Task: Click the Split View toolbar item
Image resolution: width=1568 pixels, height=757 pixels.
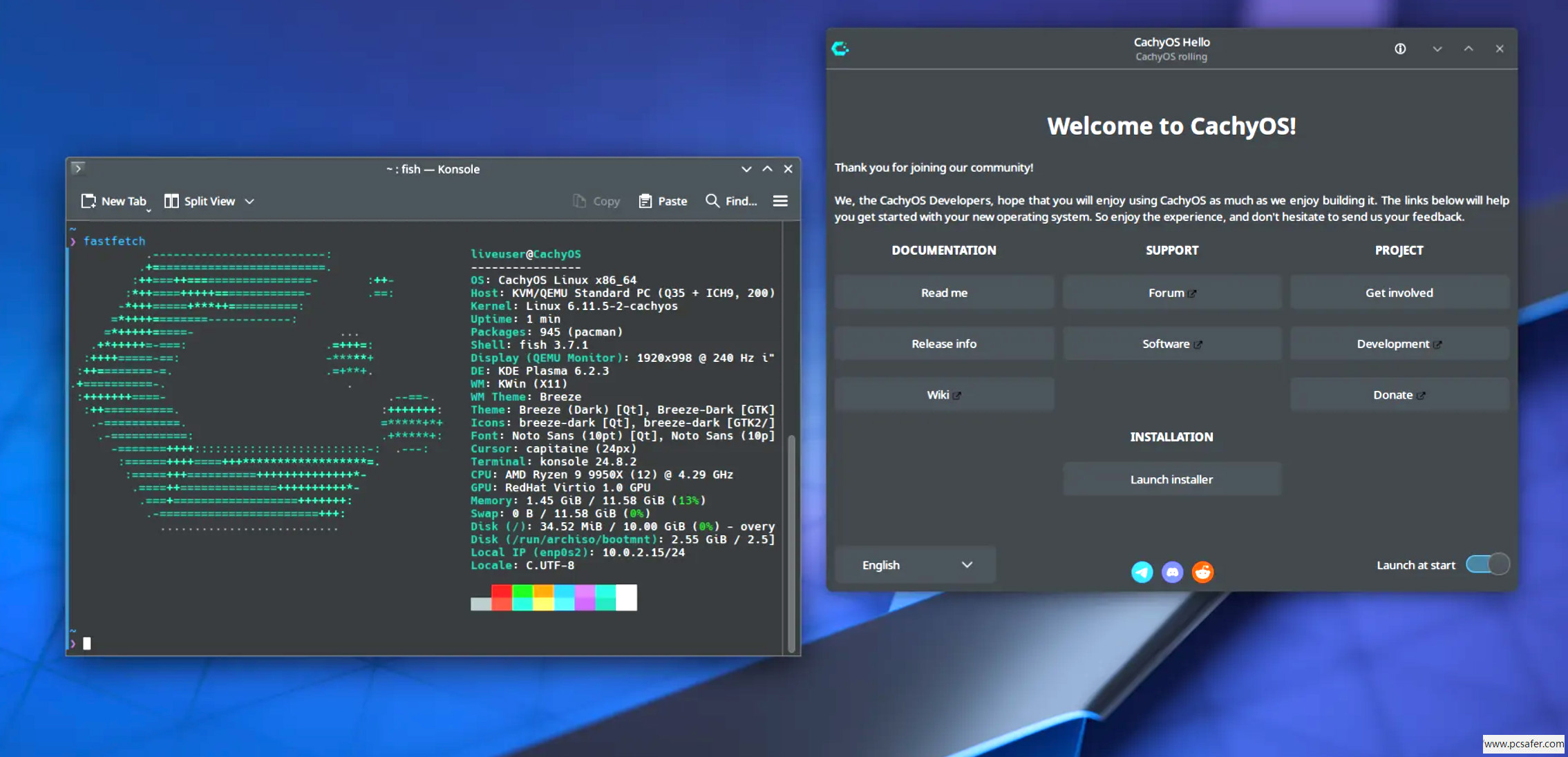Action: [x=200, y=201]
